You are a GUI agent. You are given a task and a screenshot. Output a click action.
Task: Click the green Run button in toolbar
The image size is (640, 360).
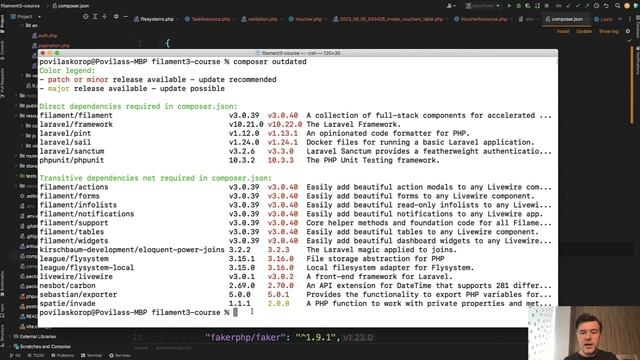509,6
